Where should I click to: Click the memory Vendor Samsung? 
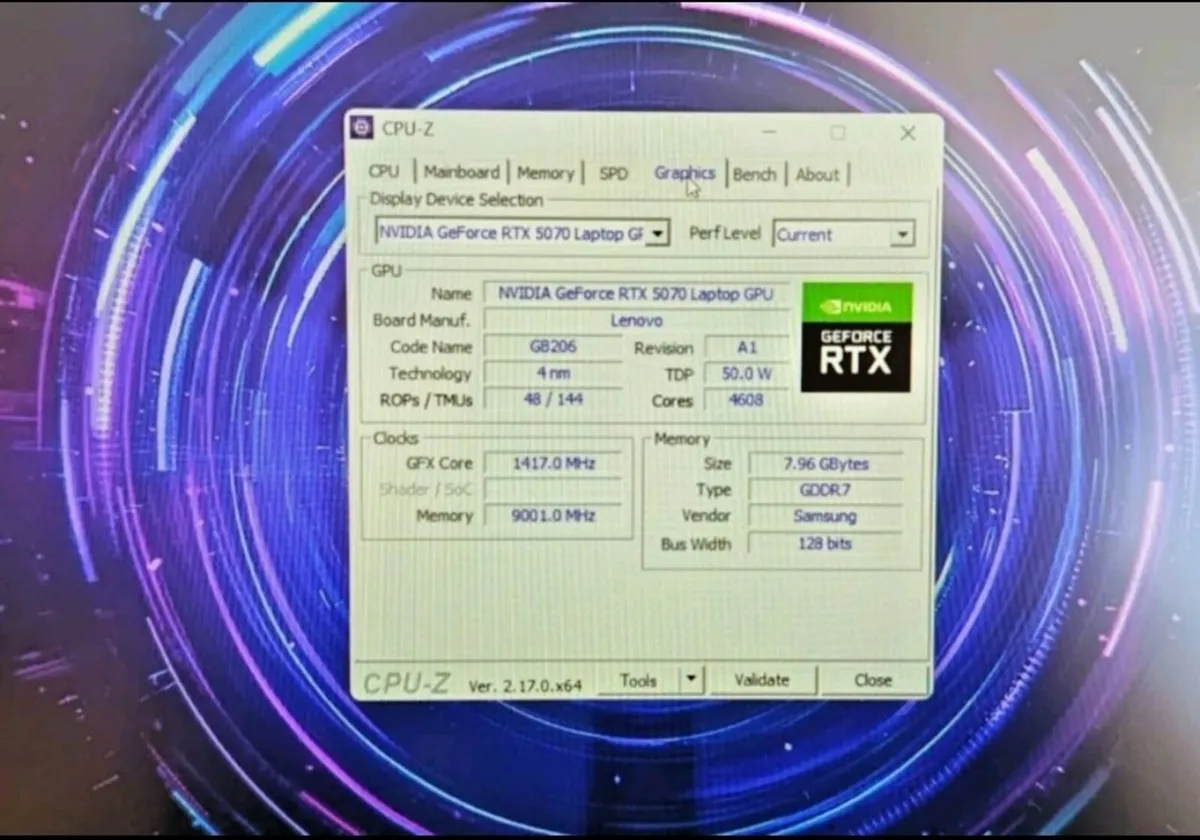pos(825,517)
